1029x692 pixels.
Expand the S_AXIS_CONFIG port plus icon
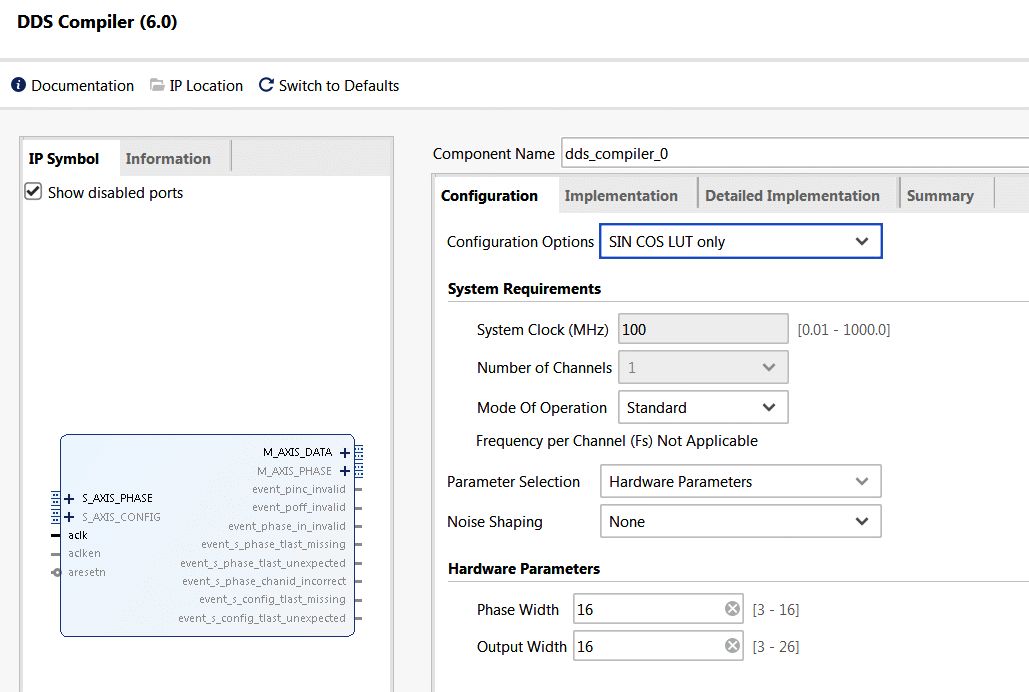[69, 517]
